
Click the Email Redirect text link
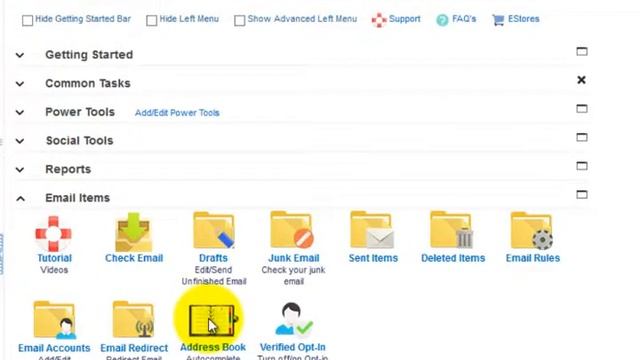(x=134, y=348)
